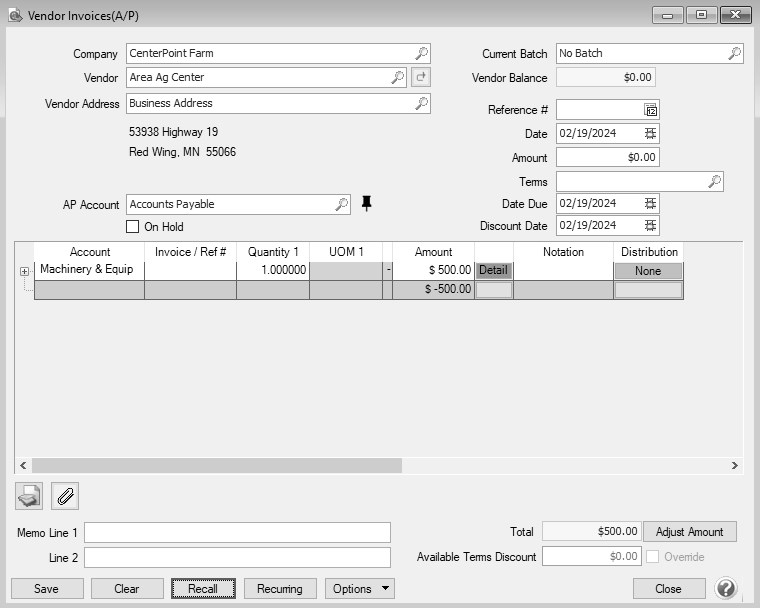Click the AP Account pin icon
This screenshot has width=760, height=608.
(x=366, y=204)
